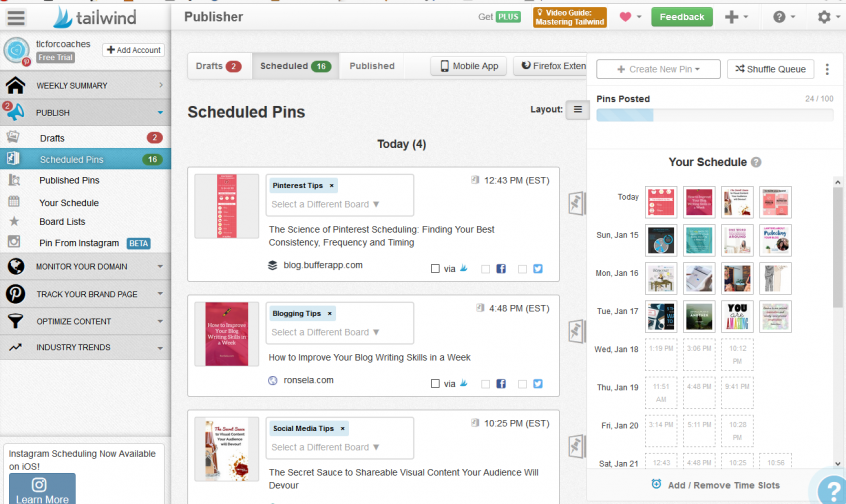Click Twitter icon on Pinterest Scheduling pin

click(x=538, y=269)
